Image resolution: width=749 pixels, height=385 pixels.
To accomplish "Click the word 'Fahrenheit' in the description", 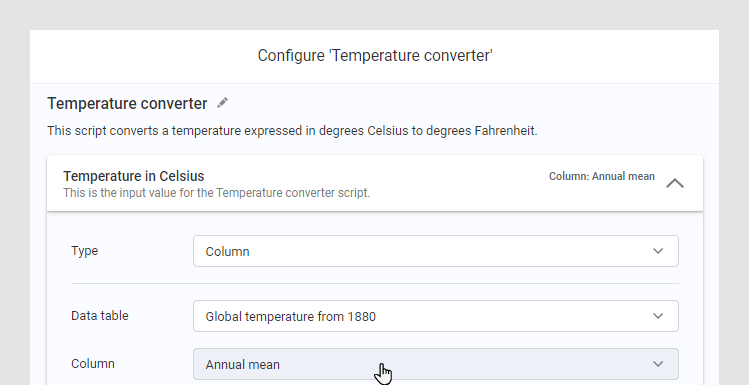I will click(x=506, y=131).
